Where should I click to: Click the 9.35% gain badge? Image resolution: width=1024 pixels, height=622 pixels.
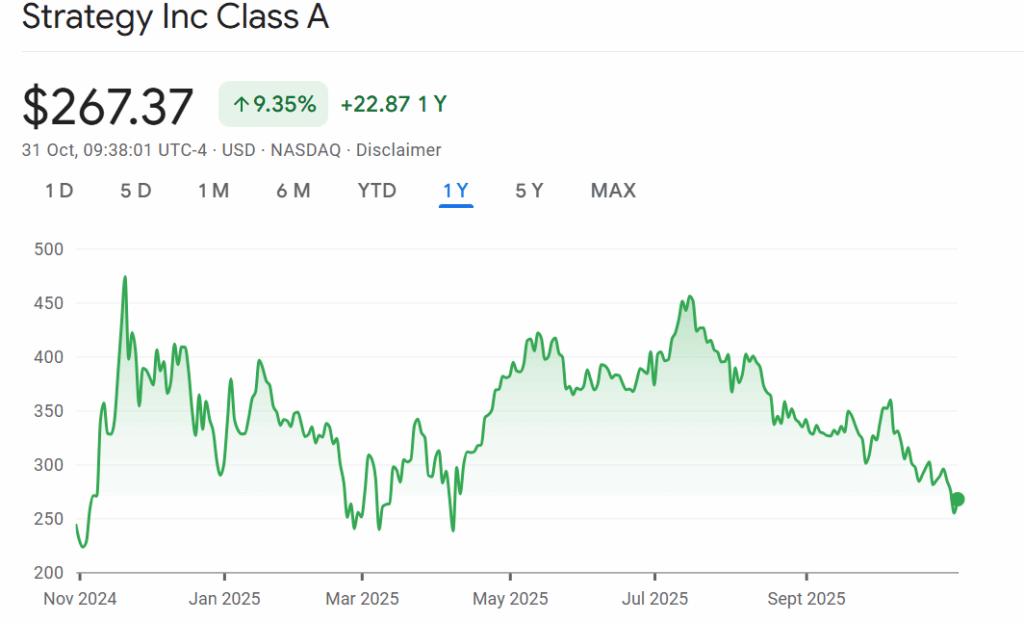click(x=273, y=103)
